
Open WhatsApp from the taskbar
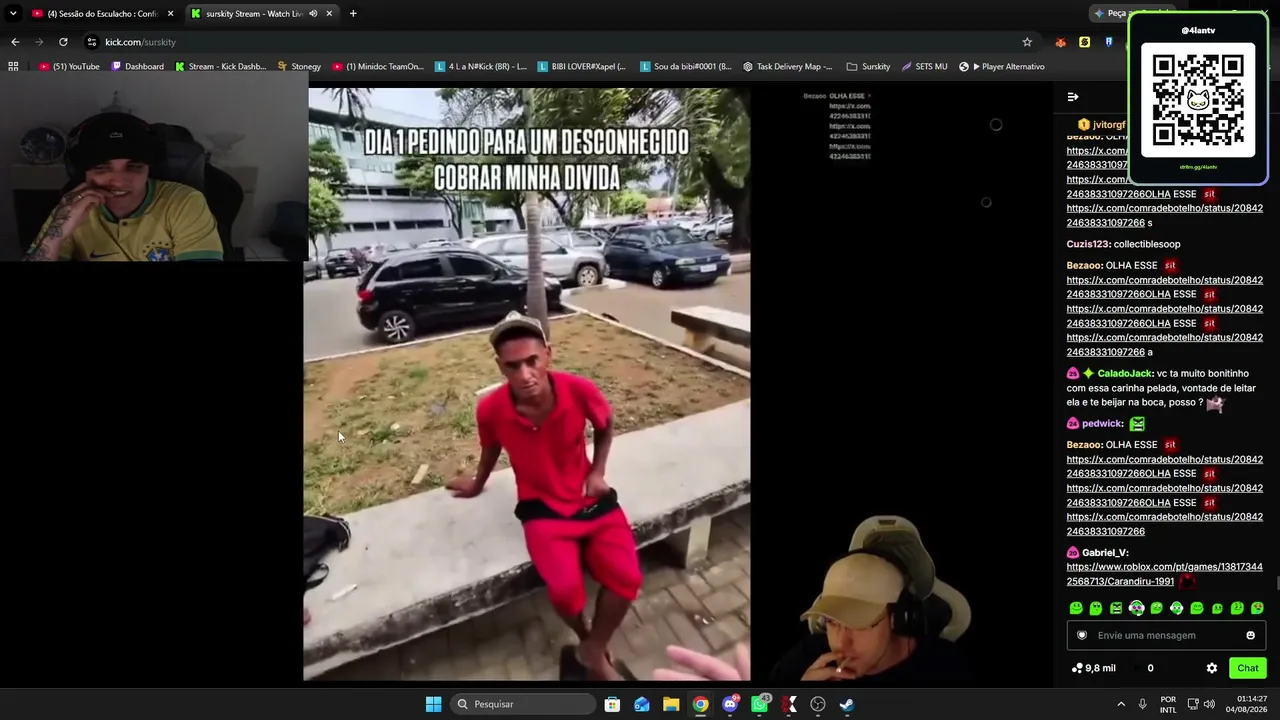[x=760, y=704]
